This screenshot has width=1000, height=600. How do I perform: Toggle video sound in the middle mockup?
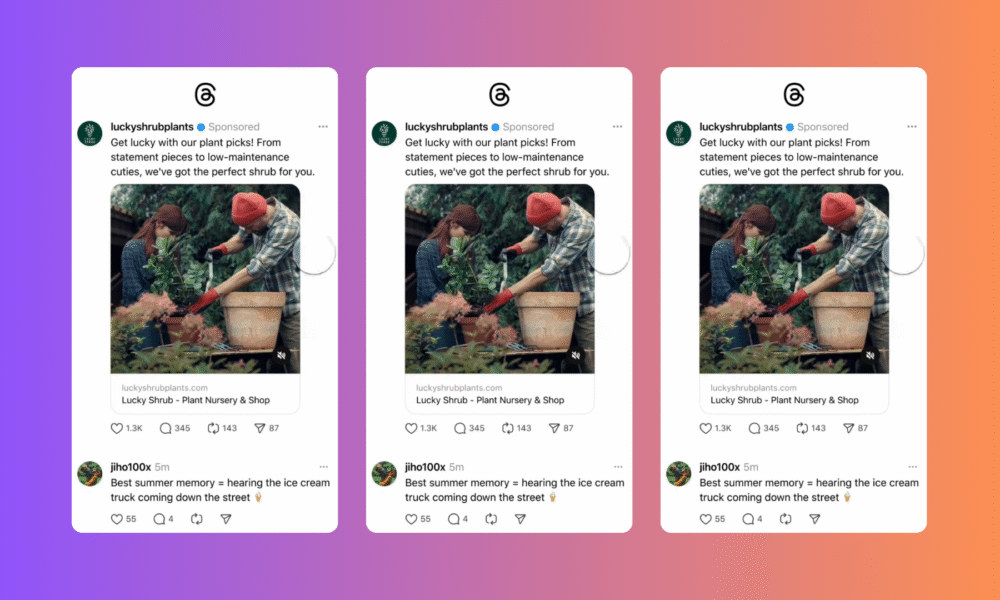pyautogui.click(x=576, y=355)
